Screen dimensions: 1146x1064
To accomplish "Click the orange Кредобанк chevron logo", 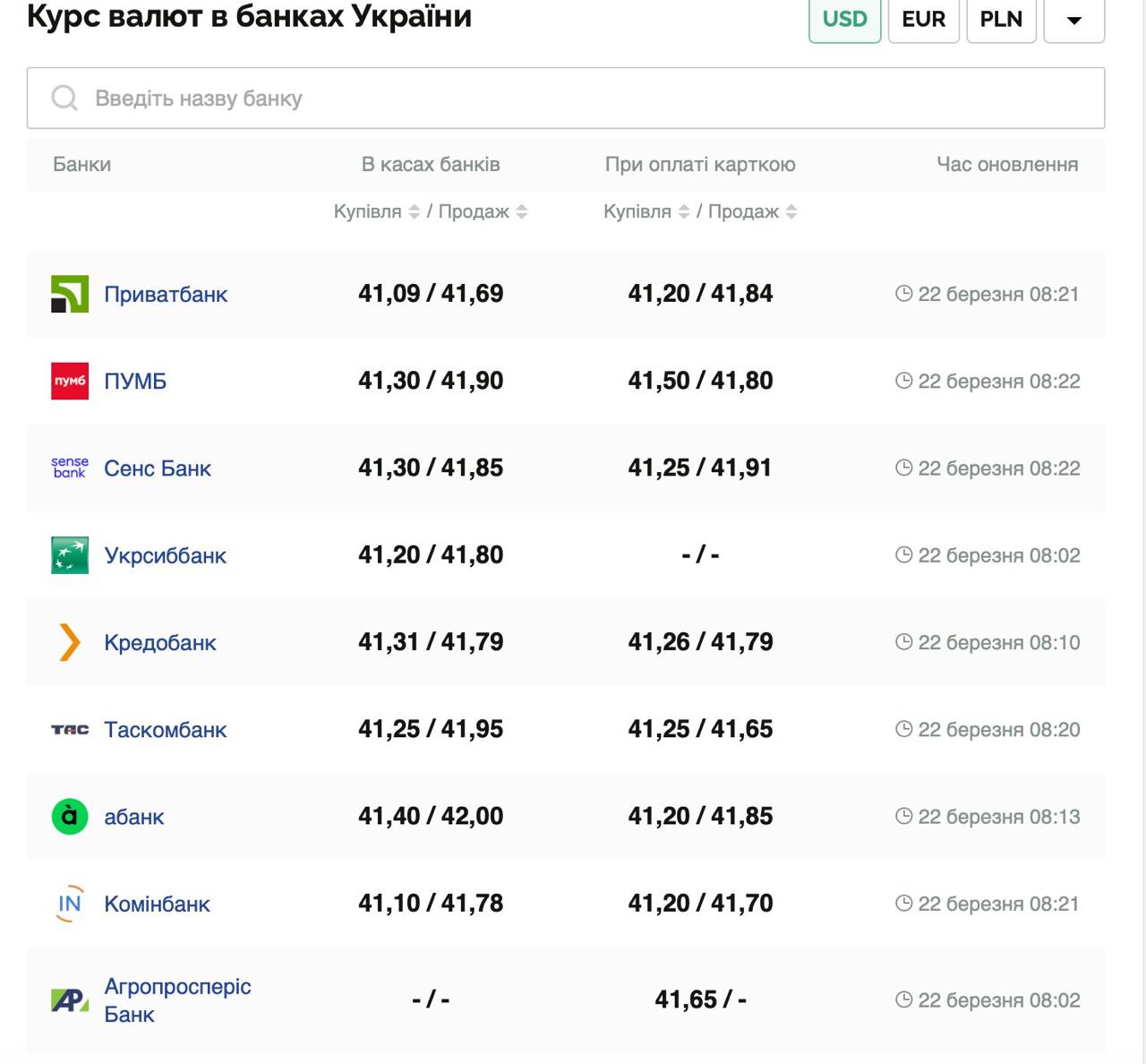I will 70,642.
